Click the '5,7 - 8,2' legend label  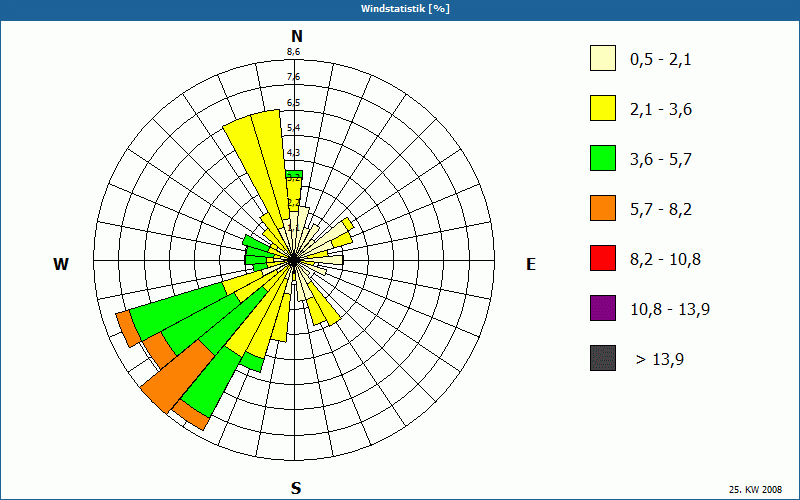coord(661,210)
